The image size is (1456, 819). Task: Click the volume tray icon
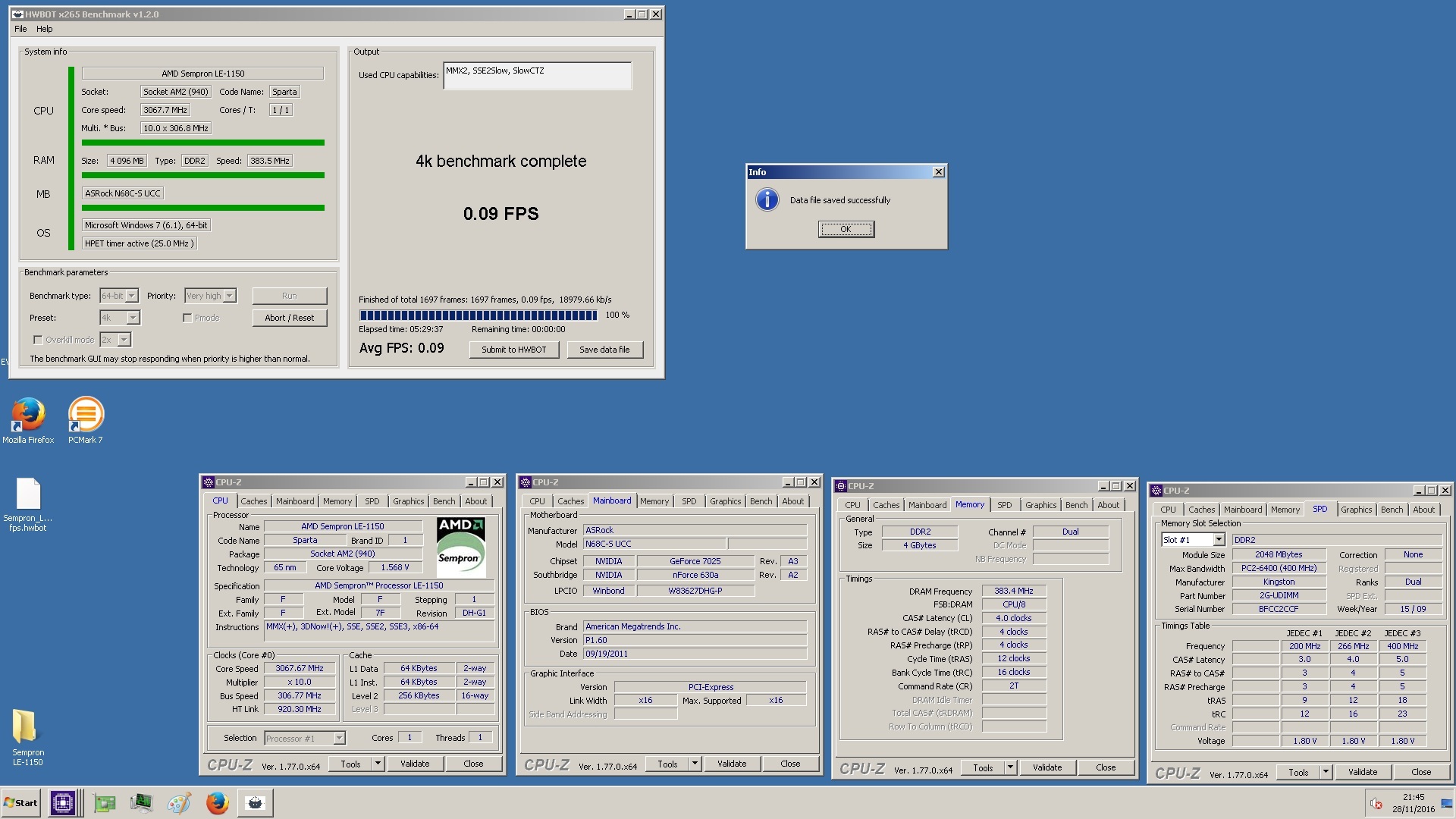[1376, 803]
